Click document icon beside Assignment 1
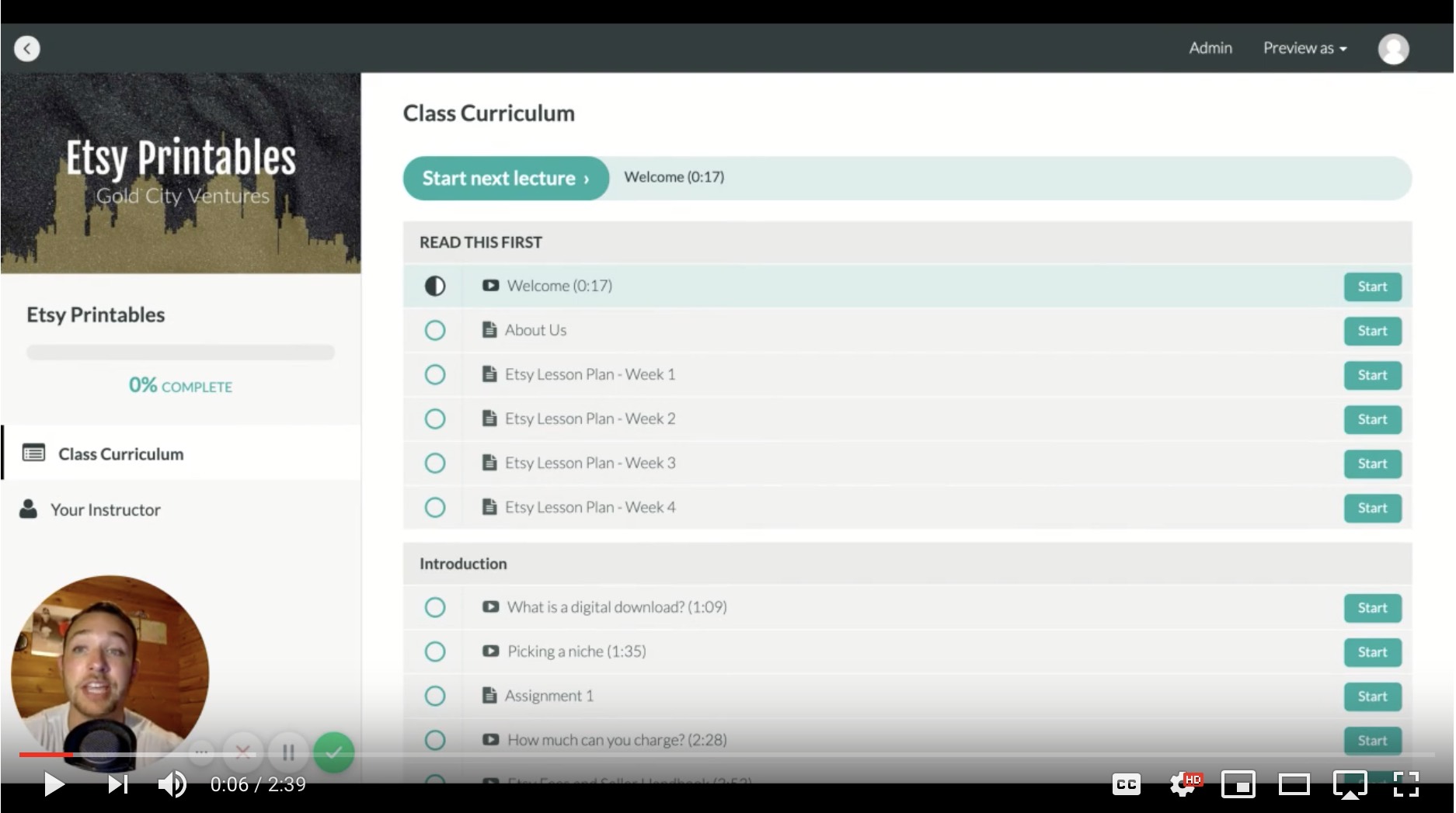The height and width of the screenshot is (813, 1456). click(489, 696)
